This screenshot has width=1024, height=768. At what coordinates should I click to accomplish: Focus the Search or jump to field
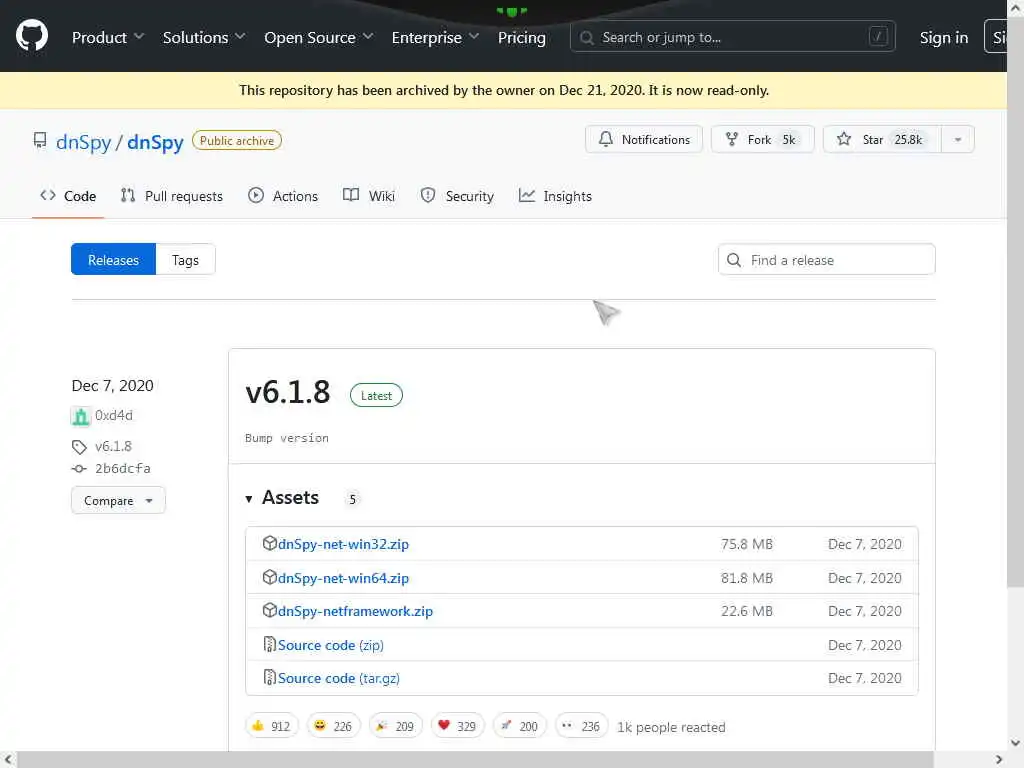click(x=733, y=37)
